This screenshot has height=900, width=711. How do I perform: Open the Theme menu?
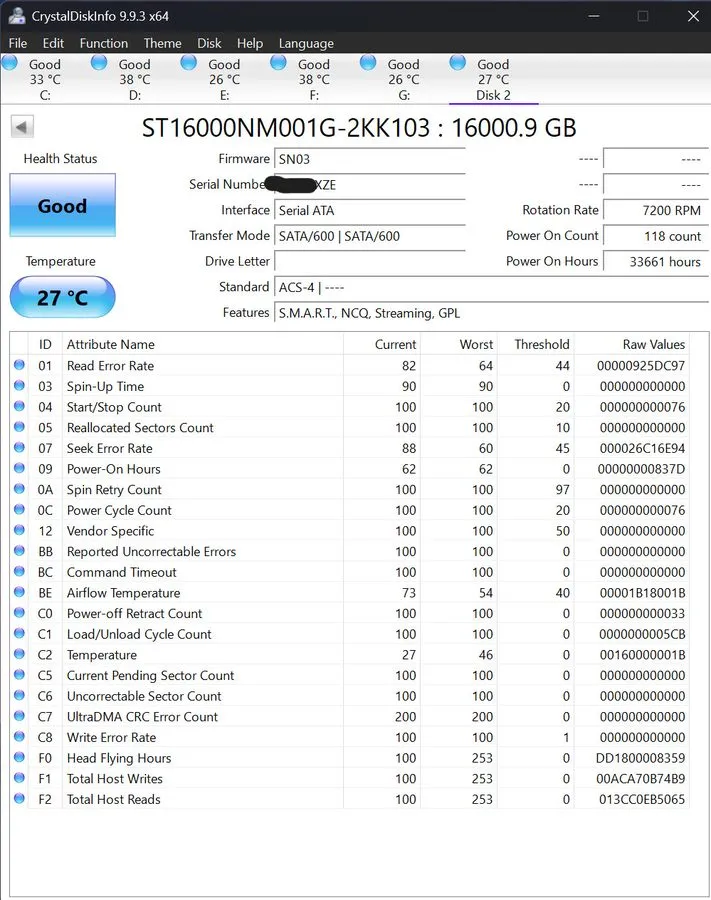[162, 43]
